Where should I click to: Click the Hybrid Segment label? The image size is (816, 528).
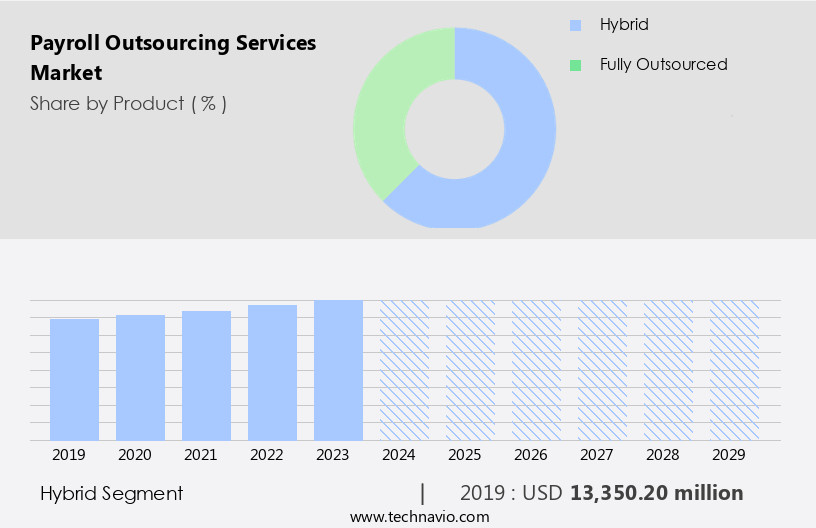pyautogui.click(x=112, y=493)
